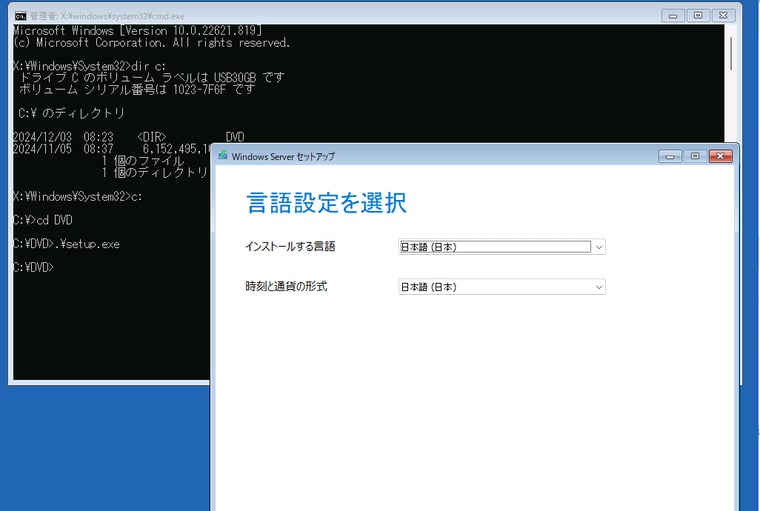Click the Windows Server setup title icon
The image size is (760, 511).
pos(222,156)
